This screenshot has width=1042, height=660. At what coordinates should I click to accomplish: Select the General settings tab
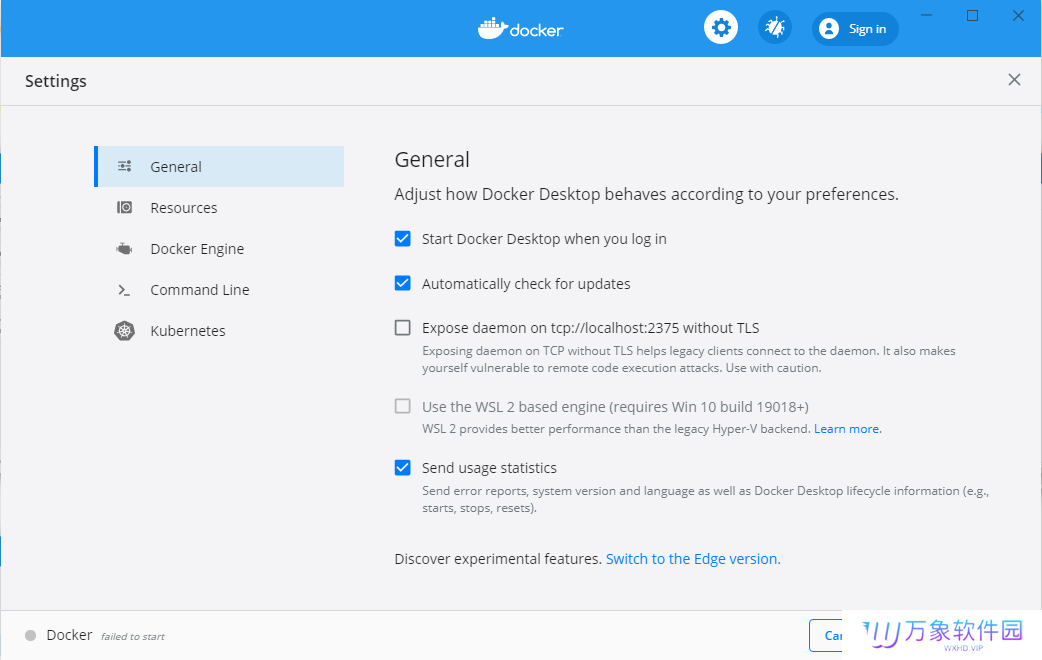[x=219, y=166]
